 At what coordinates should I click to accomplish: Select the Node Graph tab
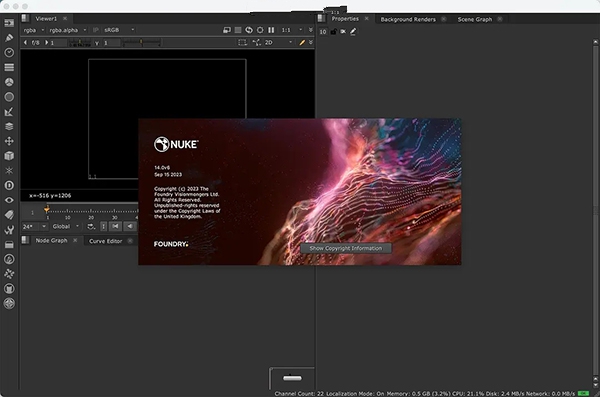click(x=51, y=240)
